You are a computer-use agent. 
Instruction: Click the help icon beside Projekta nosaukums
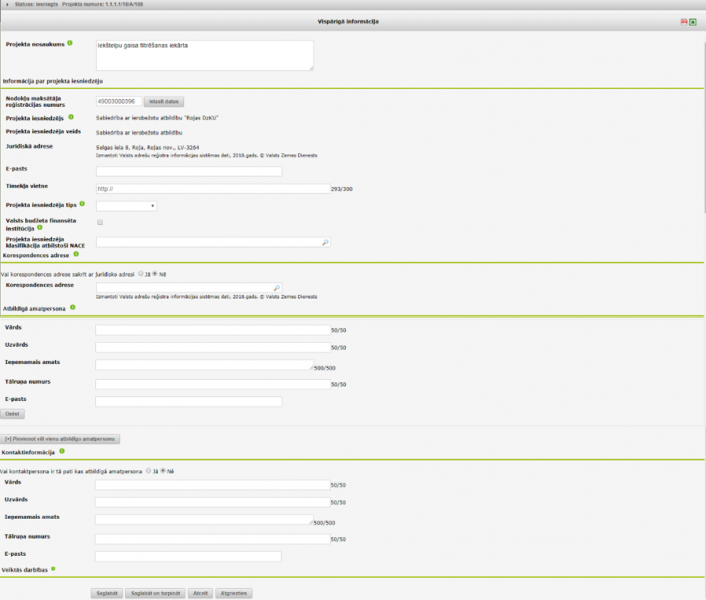pos(70,43)
